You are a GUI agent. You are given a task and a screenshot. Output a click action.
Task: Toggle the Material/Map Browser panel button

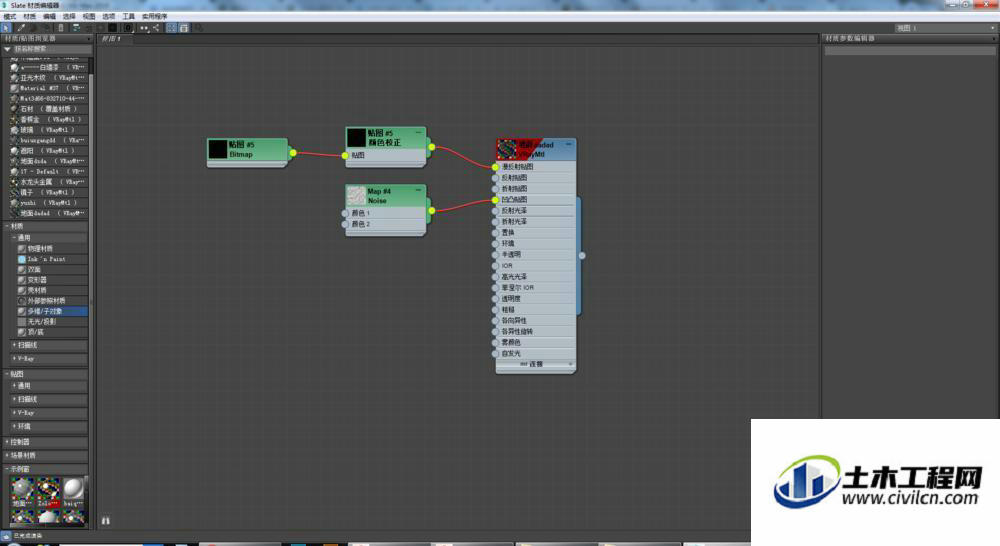(172, 27)
